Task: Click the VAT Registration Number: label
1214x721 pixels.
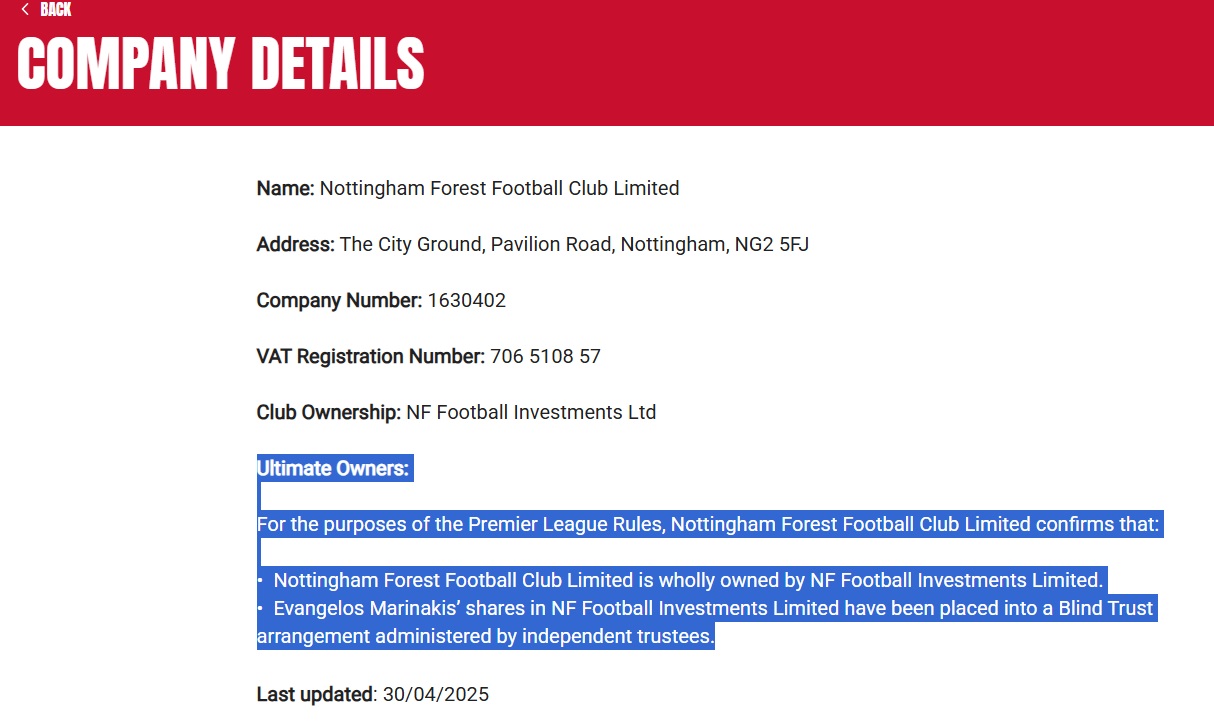Action: tap(371, 356)
